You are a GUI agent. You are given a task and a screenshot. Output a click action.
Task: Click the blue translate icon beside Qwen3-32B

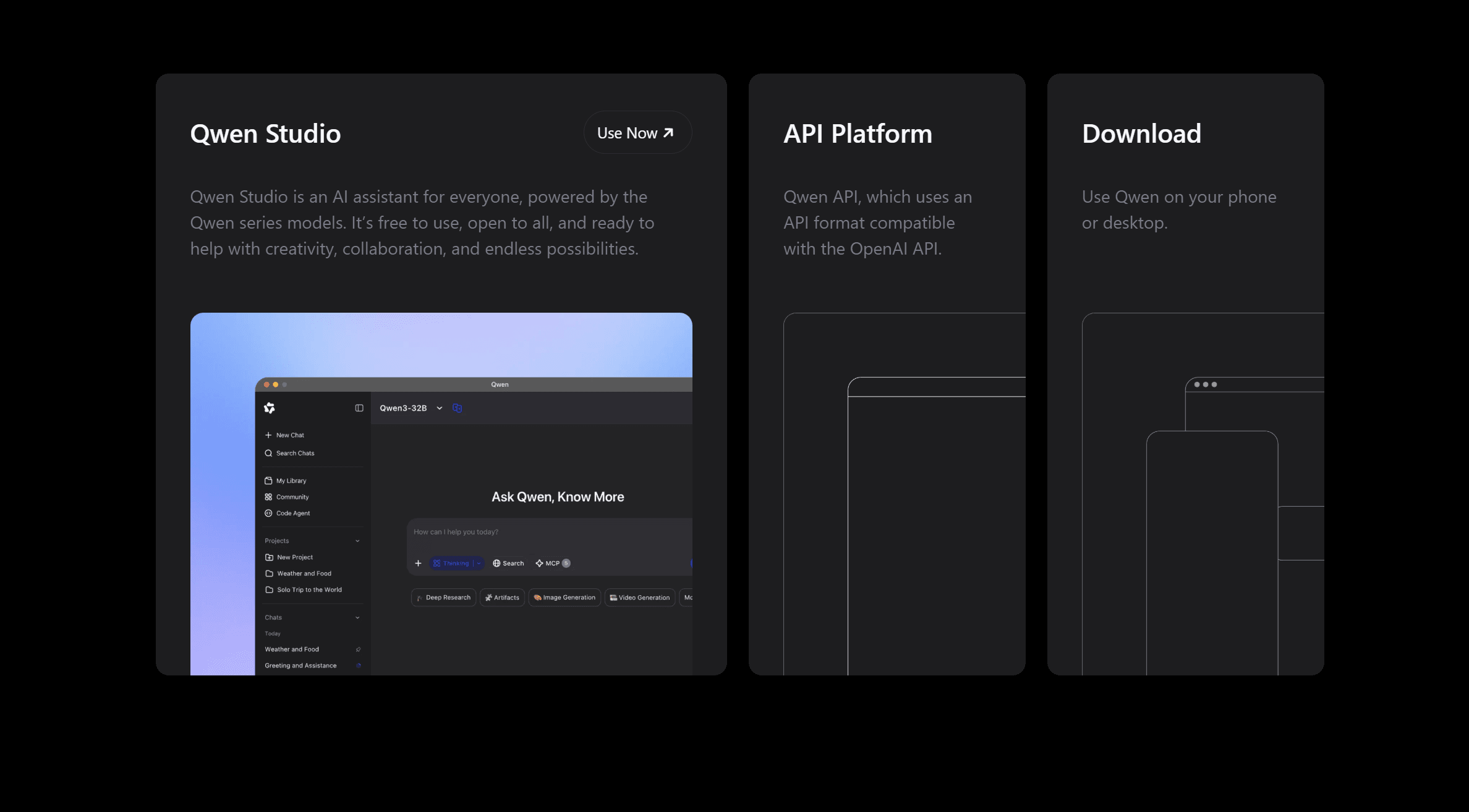[x=458, y=408]
